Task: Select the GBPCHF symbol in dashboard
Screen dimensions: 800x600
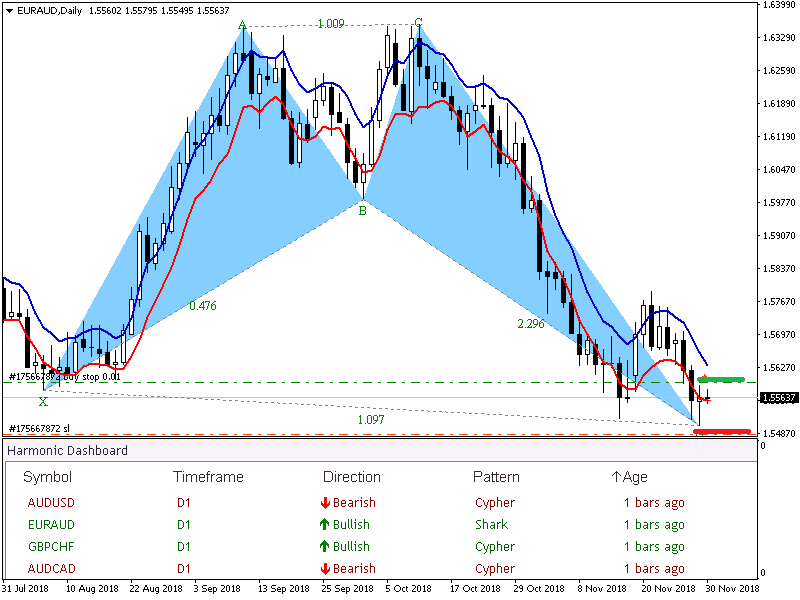Action: tap(51, 546)
